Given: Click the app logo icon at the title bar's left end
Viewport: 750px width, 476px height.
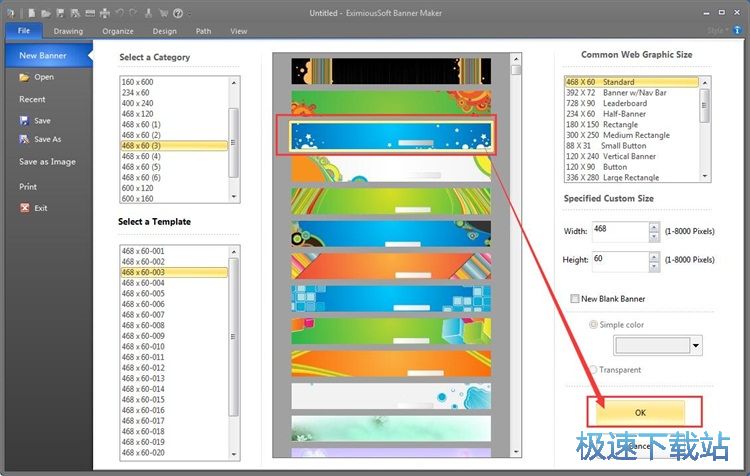Looking at the screenshot, I should pos(11,13).
